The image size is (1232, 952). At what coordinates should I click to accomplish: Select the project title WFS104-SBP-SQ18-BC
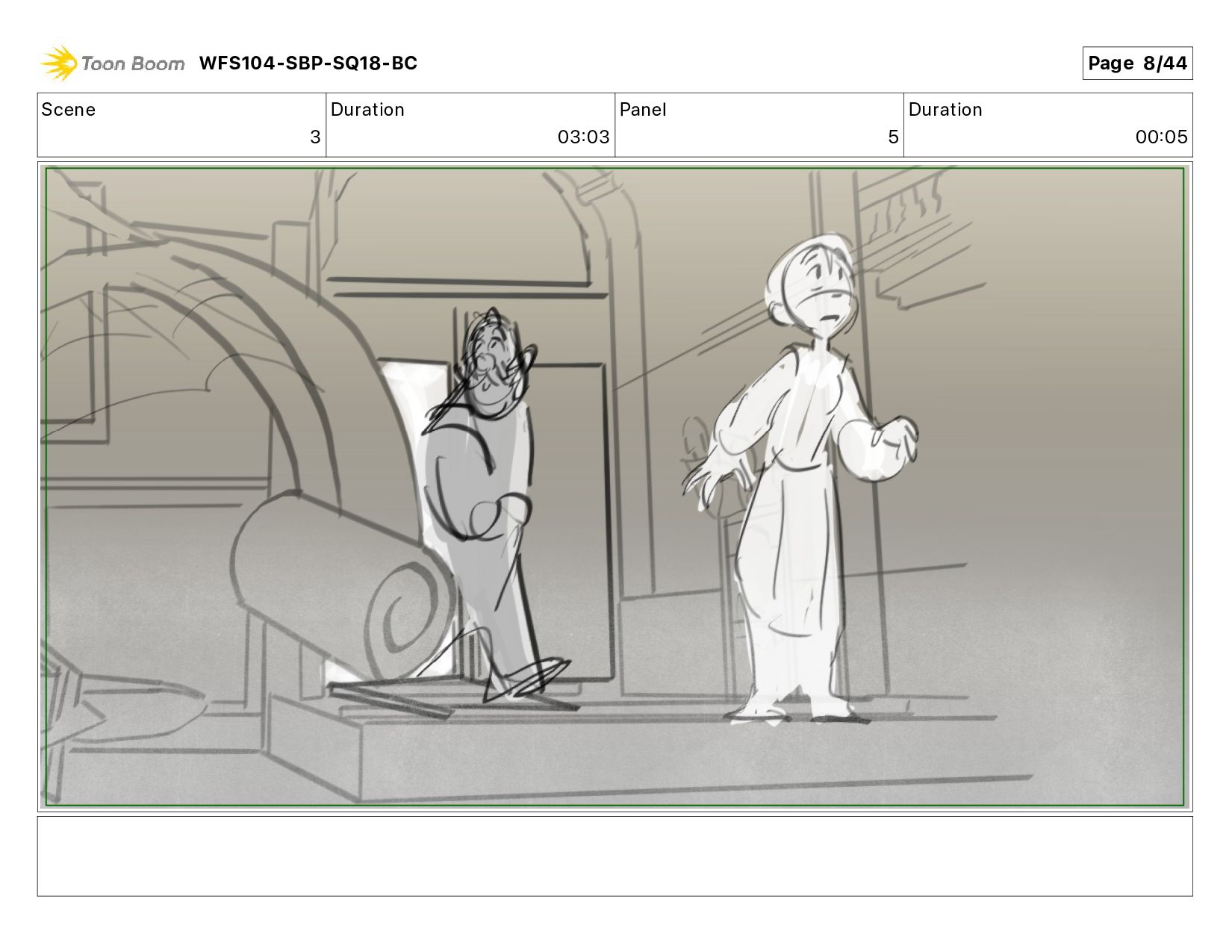tap(308, 63)
